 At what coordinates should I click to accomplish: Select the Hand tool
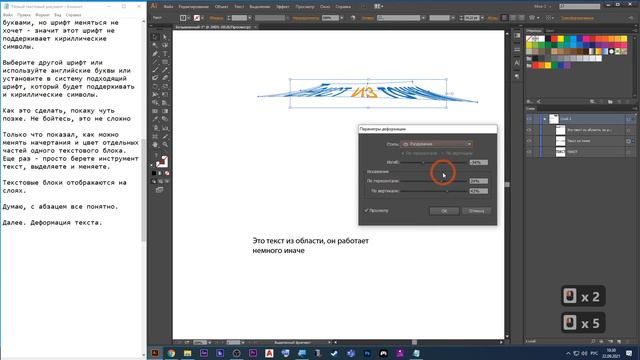click(156, 144)
